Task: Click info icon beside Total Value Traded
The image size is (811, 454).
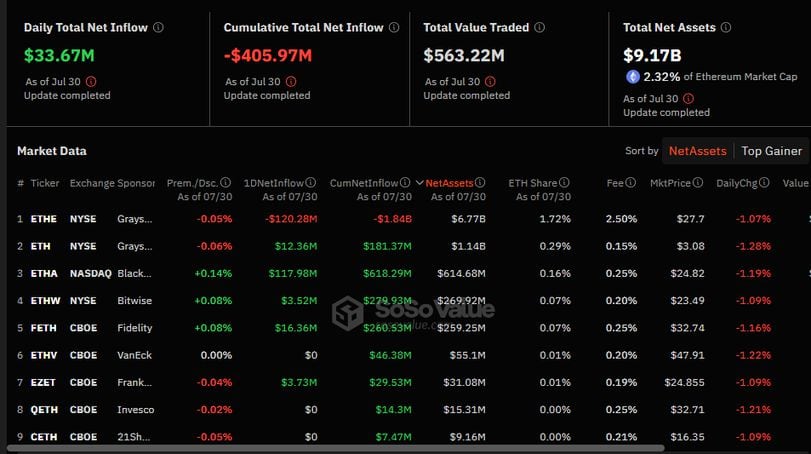Action: pos(539,27)
